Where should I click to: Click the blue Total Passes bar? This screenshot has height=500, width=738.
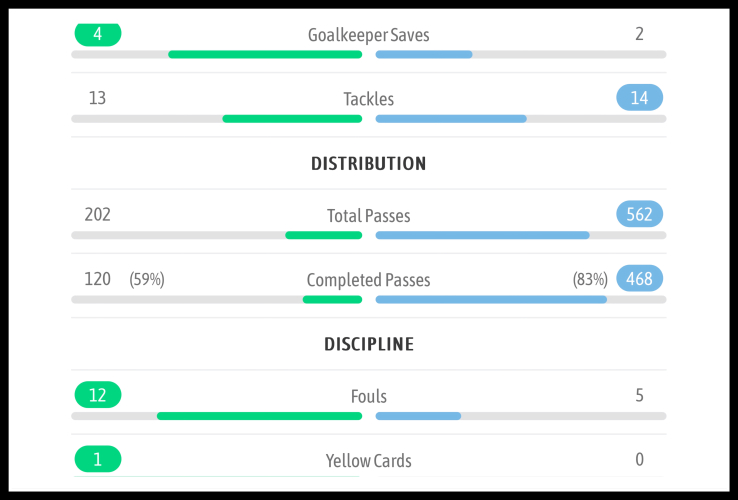coord(482,235)
